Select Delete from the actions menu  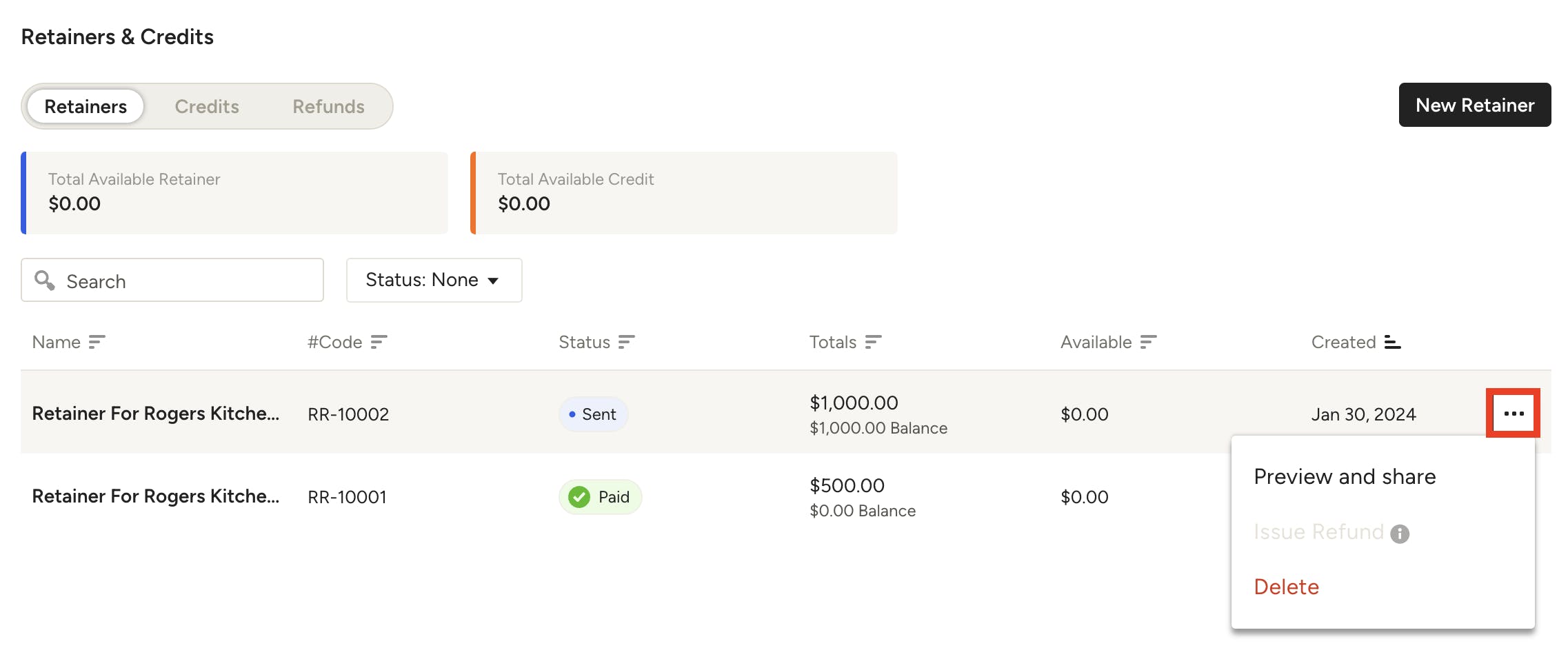click(x=1285, y=587)
